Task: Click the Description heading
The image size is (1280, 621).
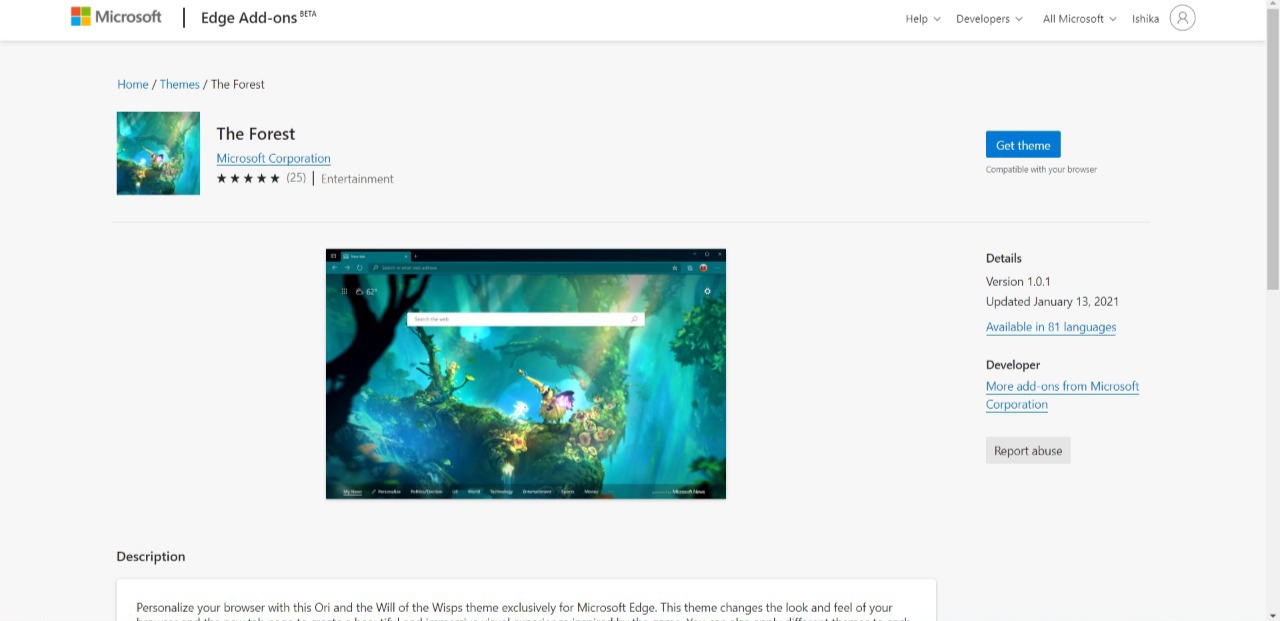Action: coord(151,556)
